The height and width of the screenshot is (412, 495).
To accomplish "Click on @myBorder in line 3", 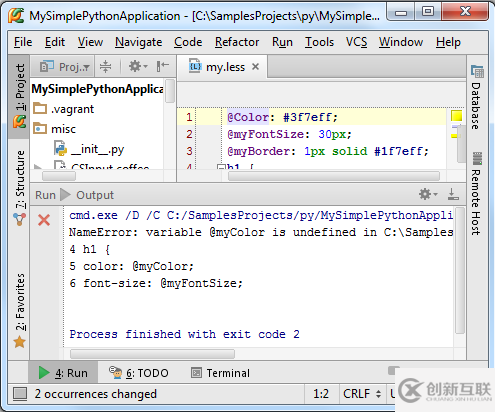I will pos(258,151).
